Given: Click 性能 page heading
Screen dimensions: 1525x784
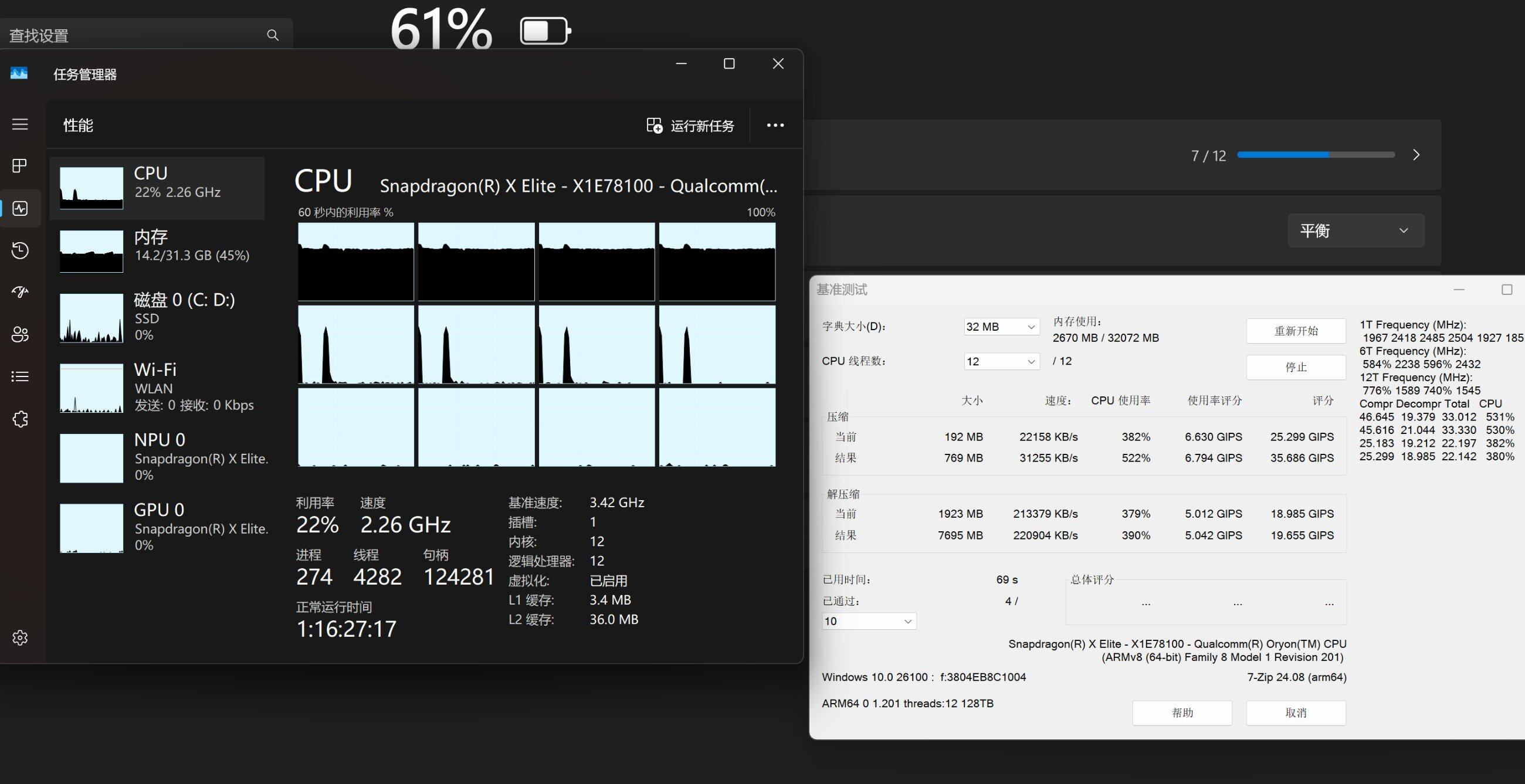Looking at the screenshot, I should tap(78, 125).
